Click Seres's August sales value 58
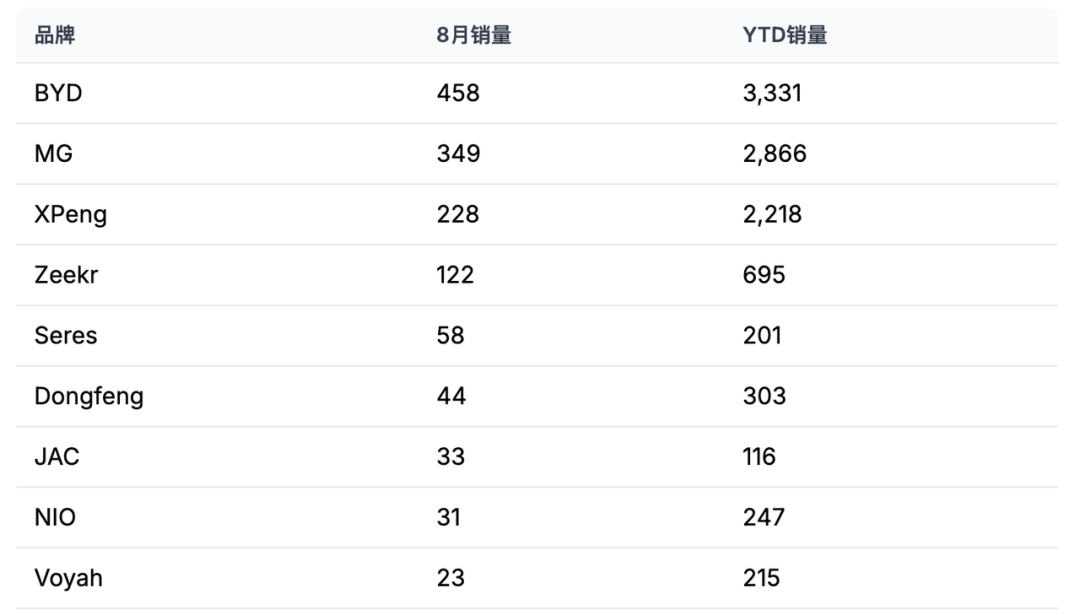Viewport: 1080px width, 615px height. (x=451, y=336)
